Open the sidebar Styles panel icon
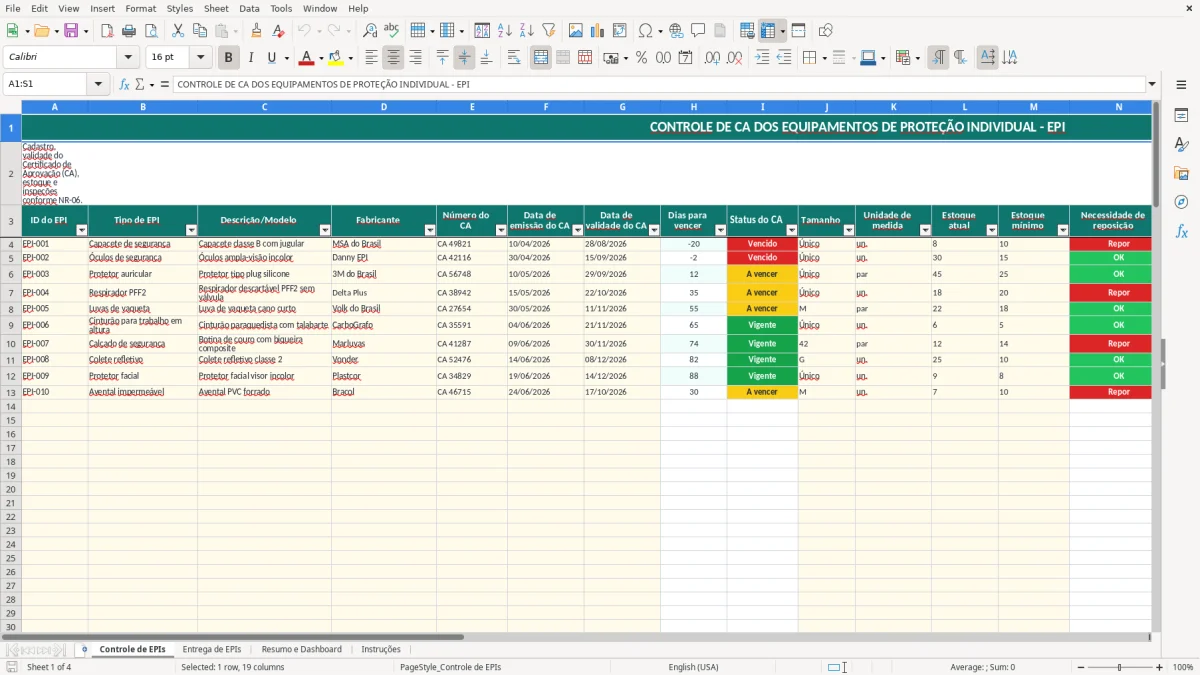Viewport: 1200px width, 675px height. [x=1181, y=144]
